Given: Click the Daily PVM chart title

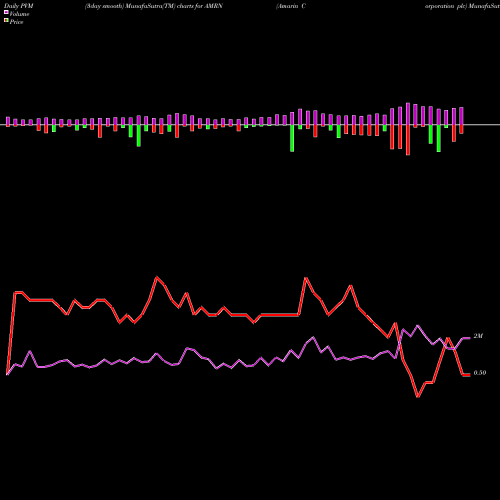Looking at the screenshot, I should pyautogui.click(x=19, y=6).
